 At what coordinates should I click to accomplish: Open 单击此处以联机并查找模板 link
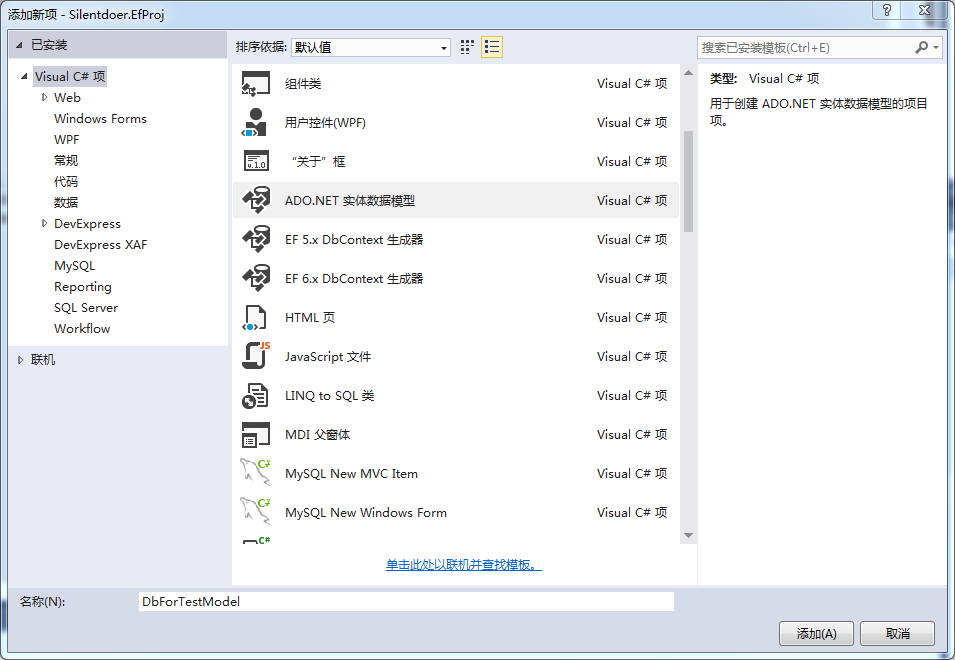463,565
